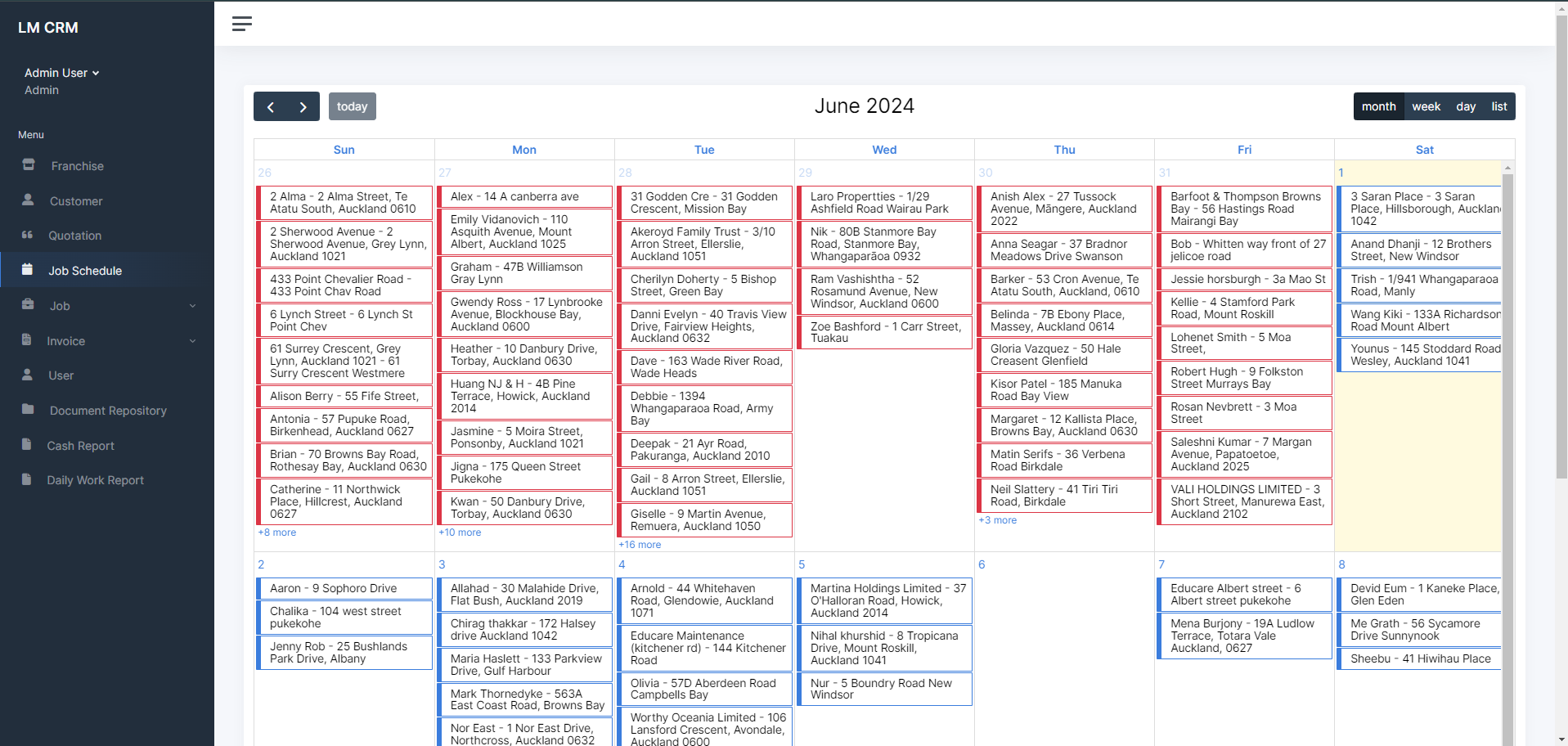
Task: Open the Sheebu - 41 Hiwihau Place job
Action: pos(1419,658)
